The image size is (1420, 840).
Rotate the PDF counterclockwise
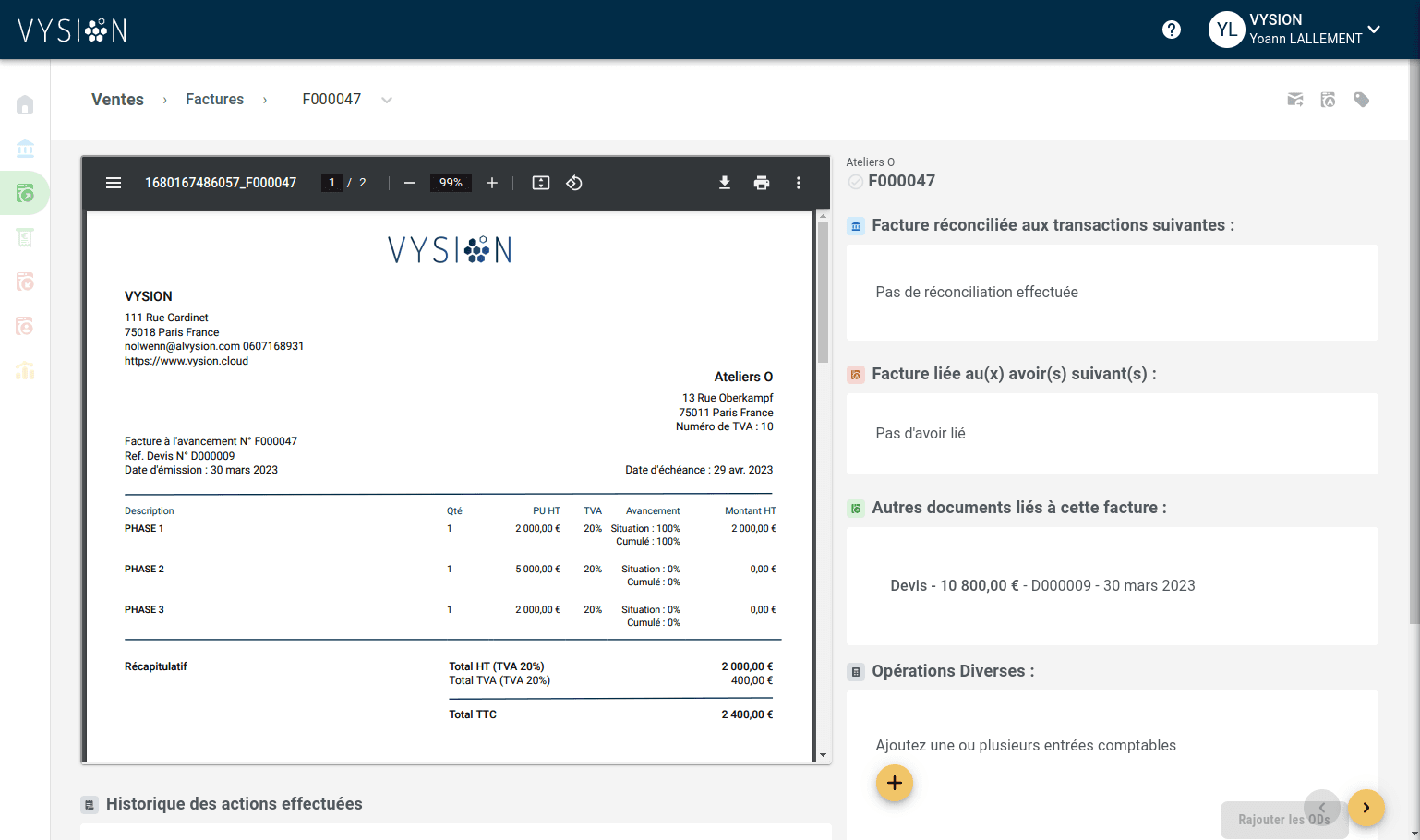coord(574,183)
